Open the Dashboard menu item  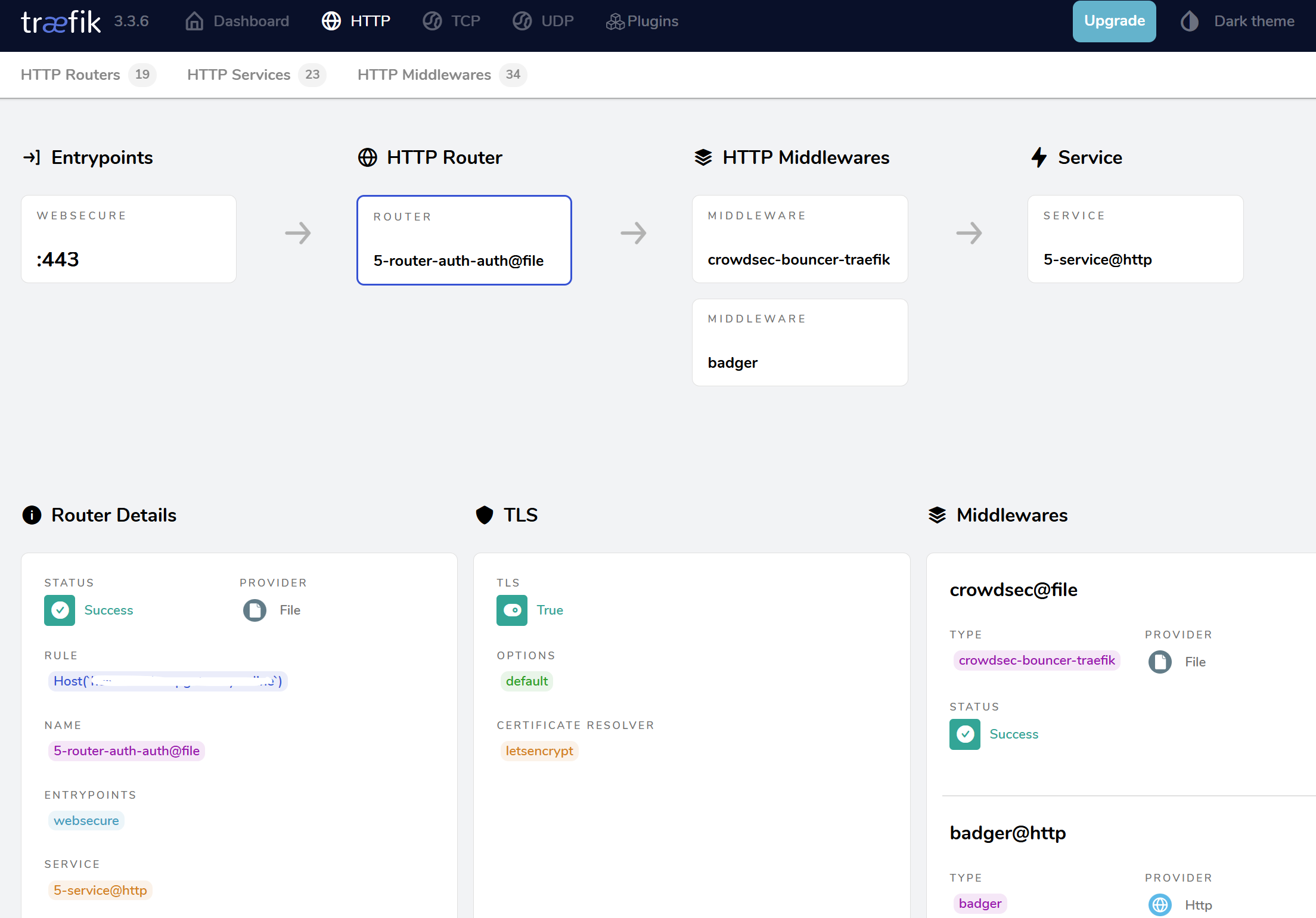(237, 21)
